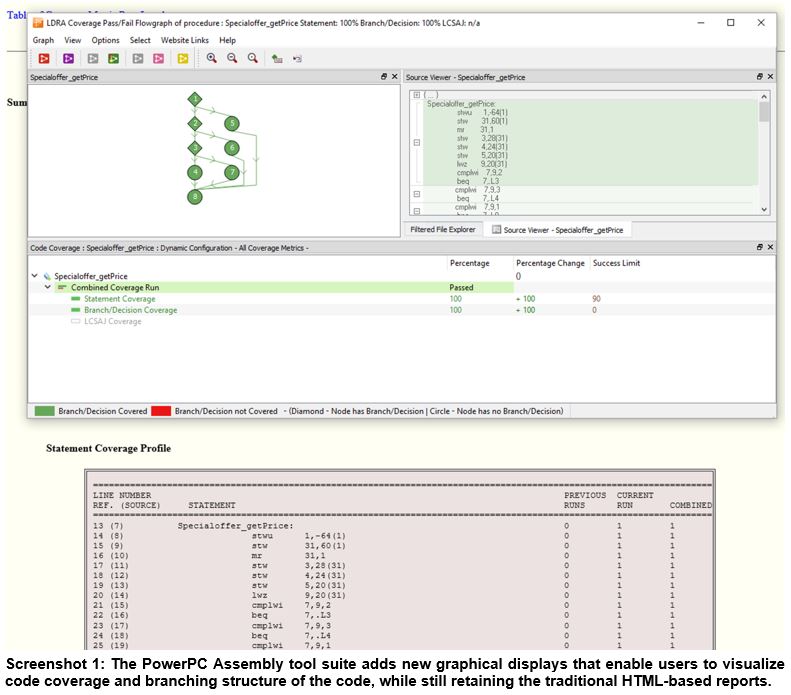Open the Select menu

click(x=140, y=40)
